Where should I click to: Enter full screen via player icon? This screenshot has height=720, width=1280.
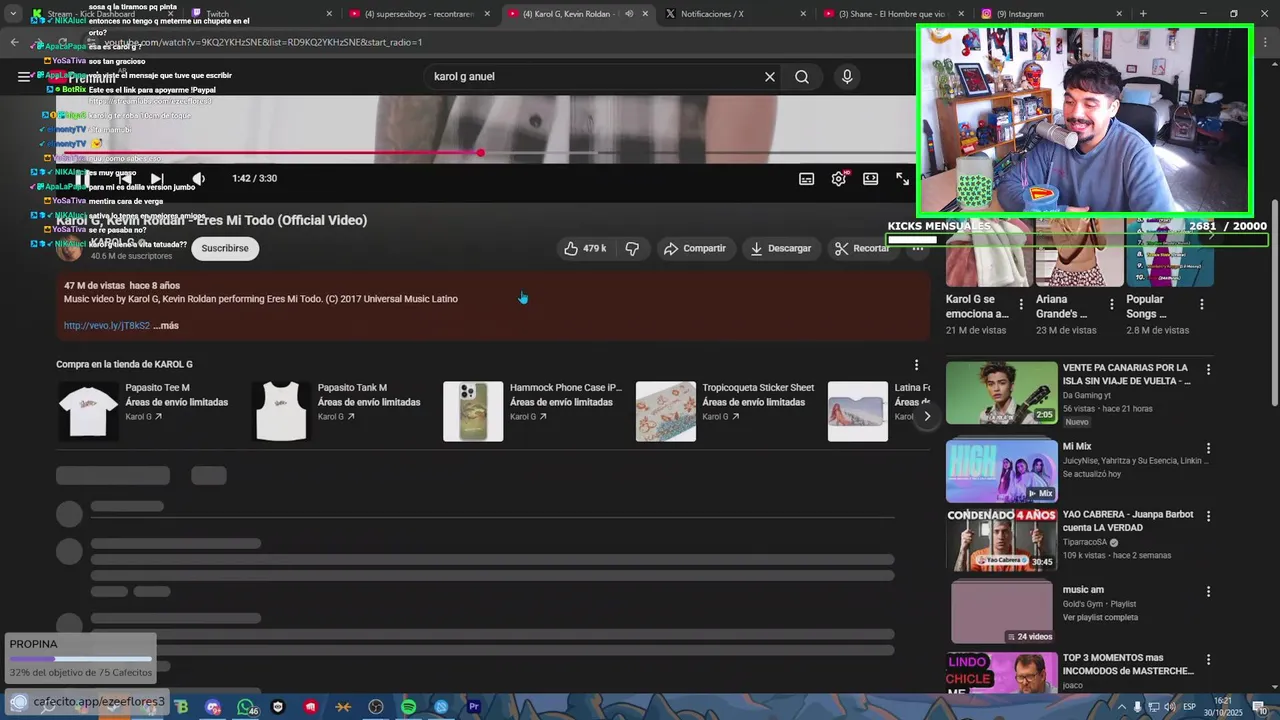(x=903, y=179)
